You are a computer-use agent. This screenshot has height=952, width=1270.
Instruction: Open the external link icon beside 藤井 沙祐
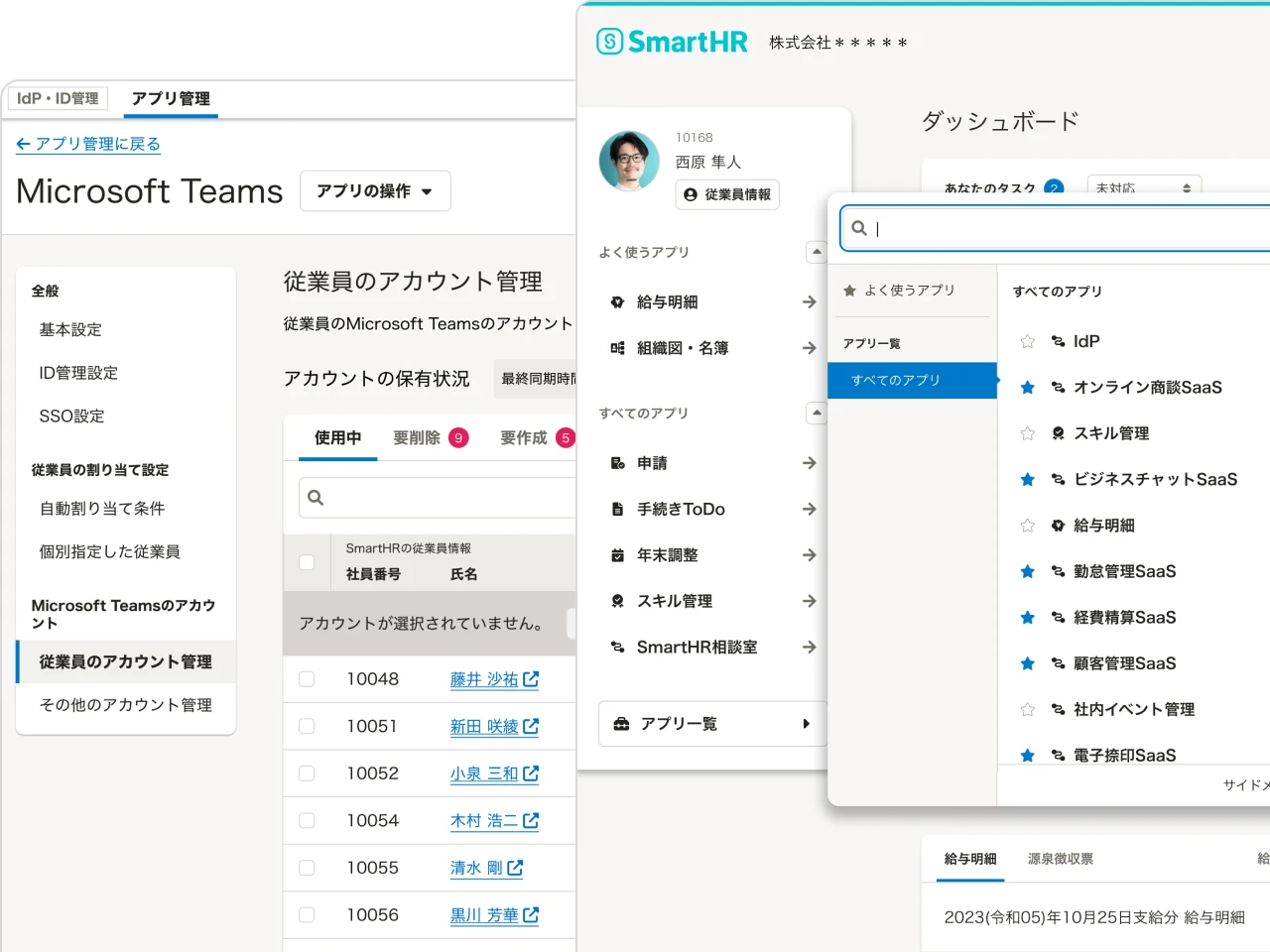pos(531,679)
